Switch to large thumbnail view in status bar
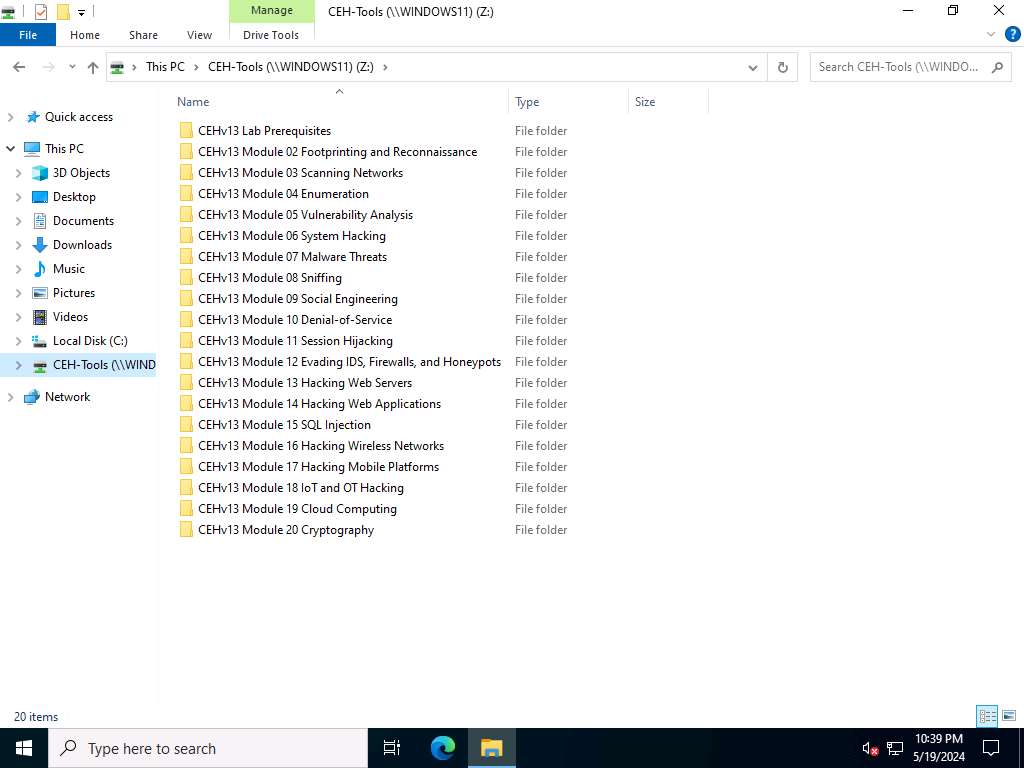The height and width of the screenshot is (768, 1024). [1008, 715]
